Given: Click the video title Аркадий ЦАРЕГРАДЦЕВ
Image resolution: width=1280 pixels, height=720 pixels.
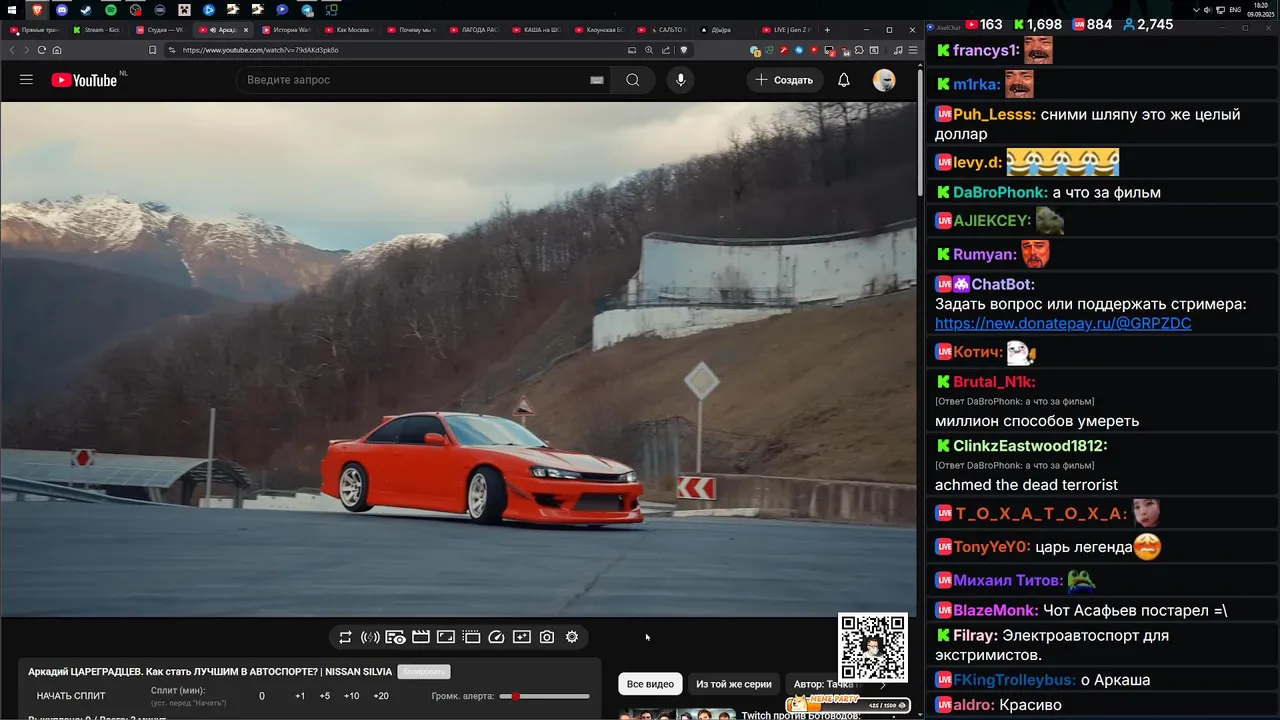Looking at the screenshot, I should pyautogui.click(x=210, y=672).
